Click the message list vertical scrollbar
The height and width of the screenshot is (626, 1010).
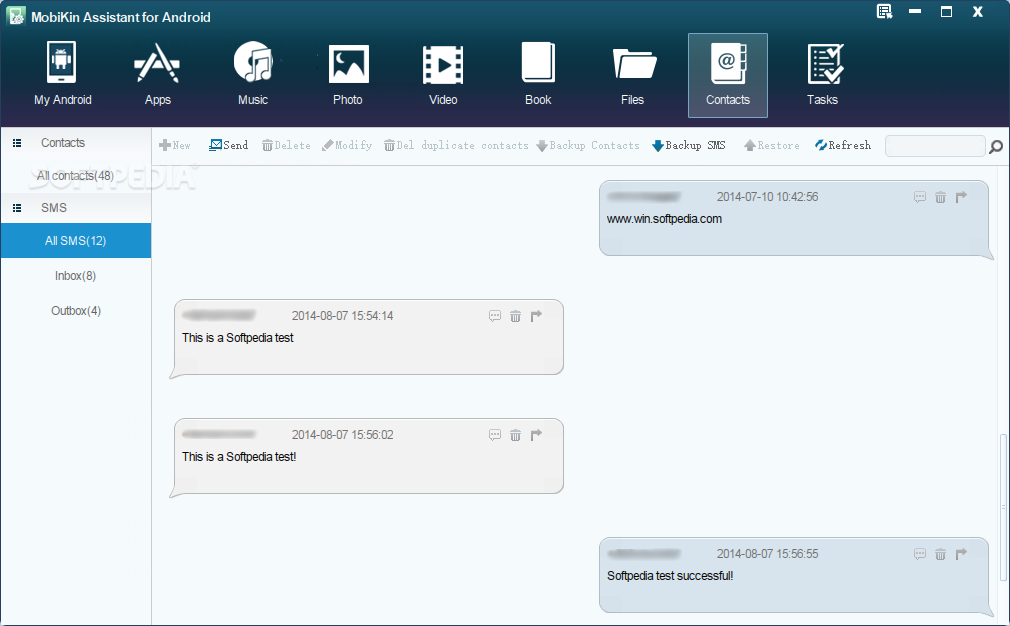tap(1003, 507)
